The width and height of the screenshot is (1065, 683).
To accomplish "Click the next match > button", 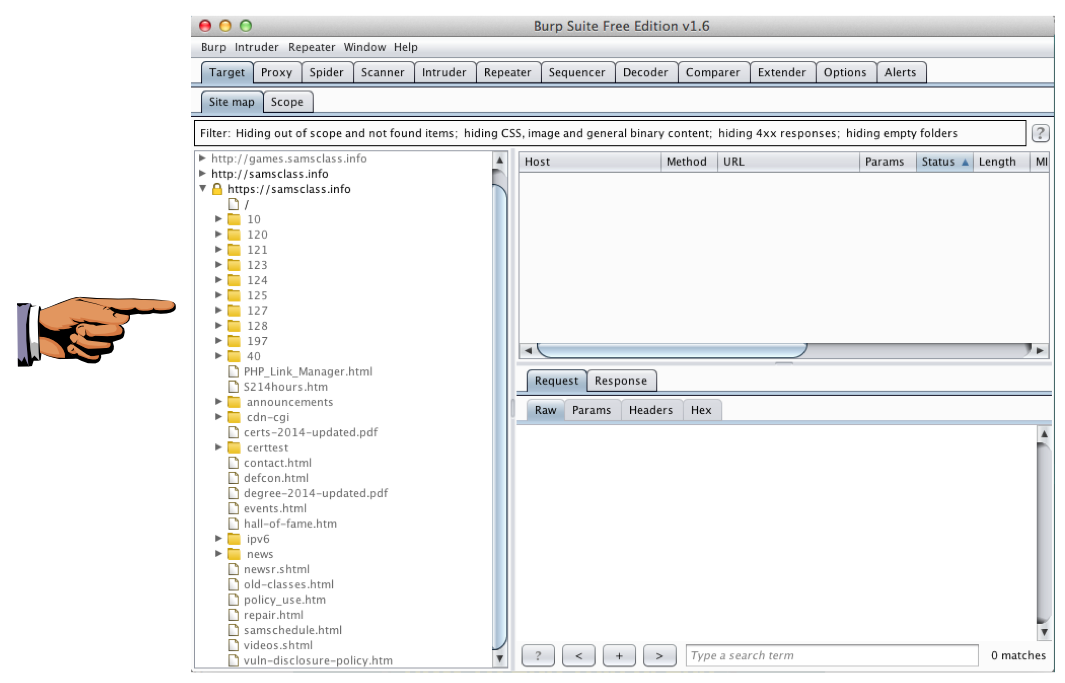I will pos(660,656).
